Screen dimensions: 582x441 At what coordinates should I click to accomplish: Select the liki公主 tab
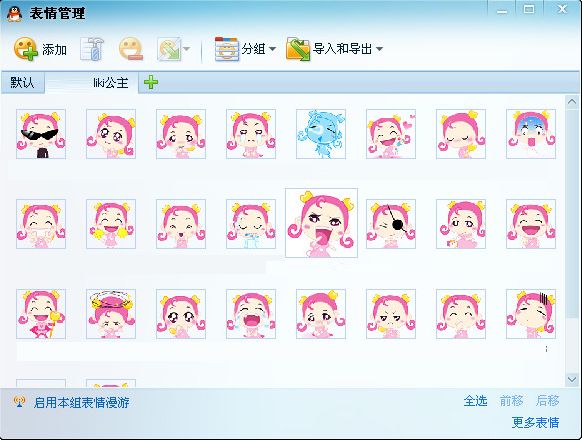(x=91, y=82)
